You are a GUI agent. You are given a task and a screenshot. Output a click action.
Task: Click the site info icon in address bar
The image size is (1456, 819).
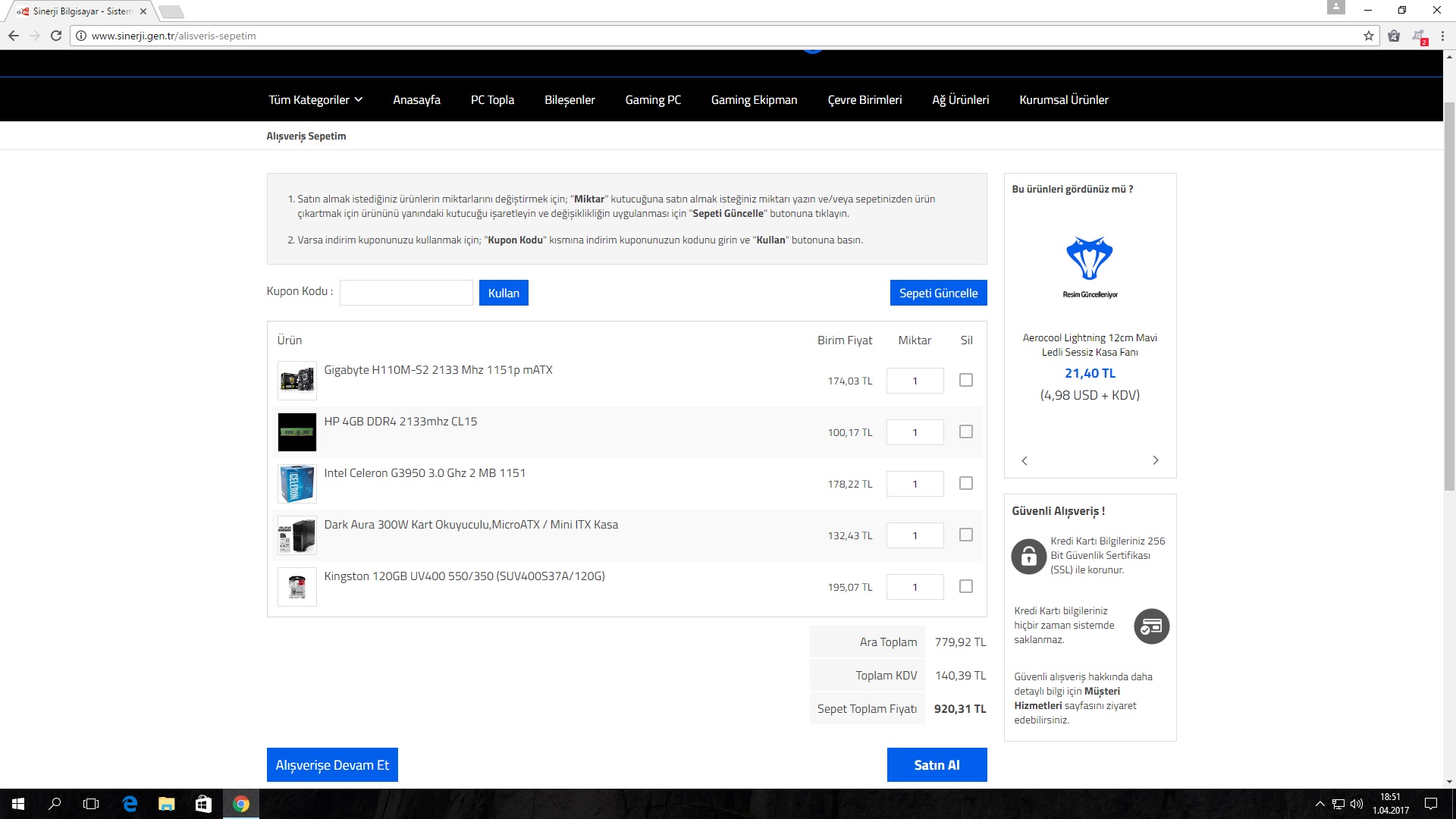81,36
